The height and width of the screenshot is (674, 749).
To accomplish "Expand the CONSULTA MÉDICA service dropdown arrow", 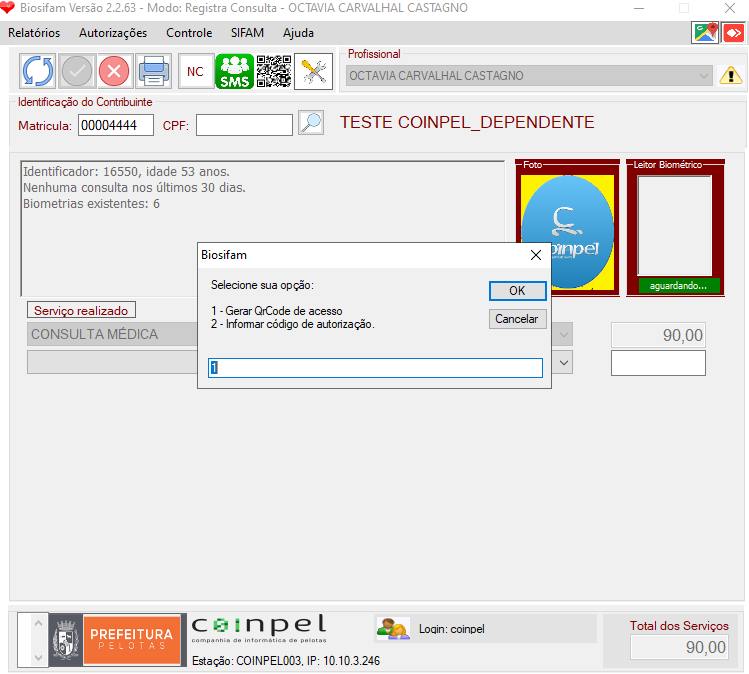I will (x=564, y=334).
